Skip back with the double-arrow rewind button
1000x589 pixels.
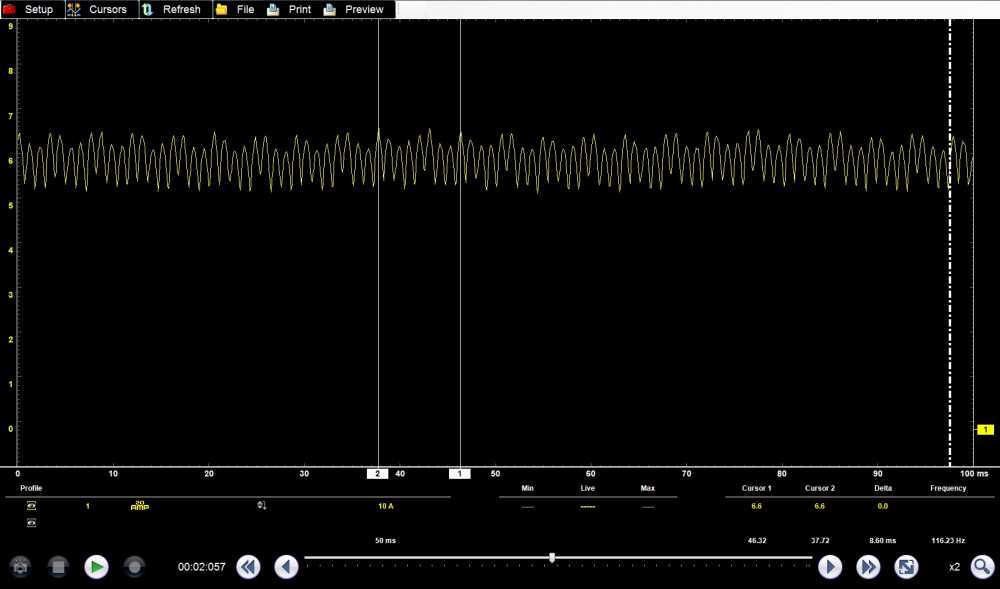[x=248, y=567]
